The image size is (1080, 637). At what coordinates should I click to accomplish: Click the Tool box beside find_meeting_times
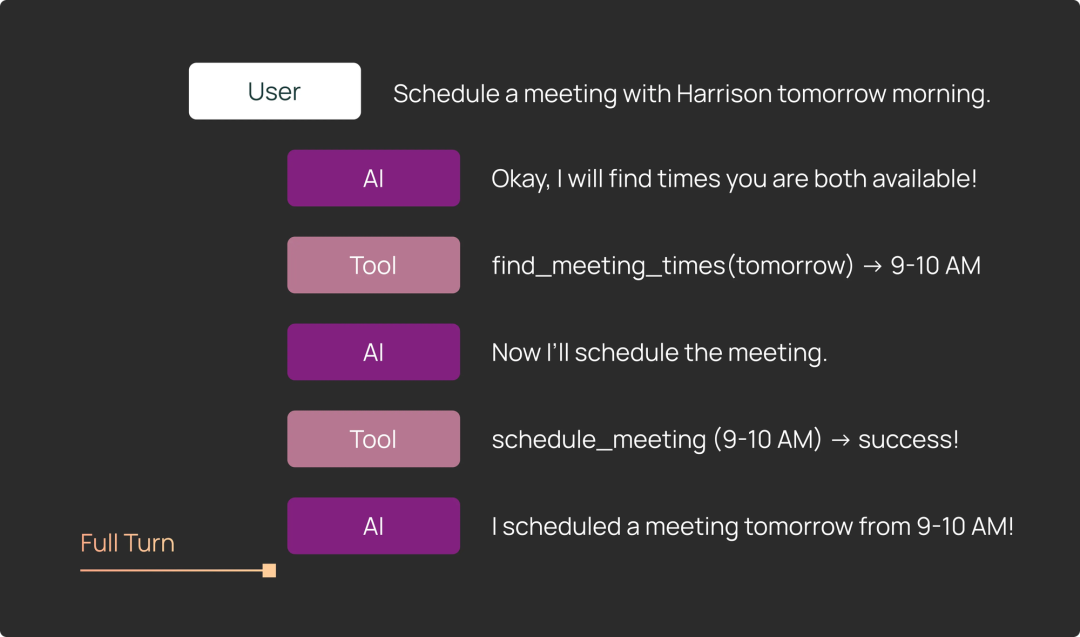pyautogui.click(x=373, y=265)
